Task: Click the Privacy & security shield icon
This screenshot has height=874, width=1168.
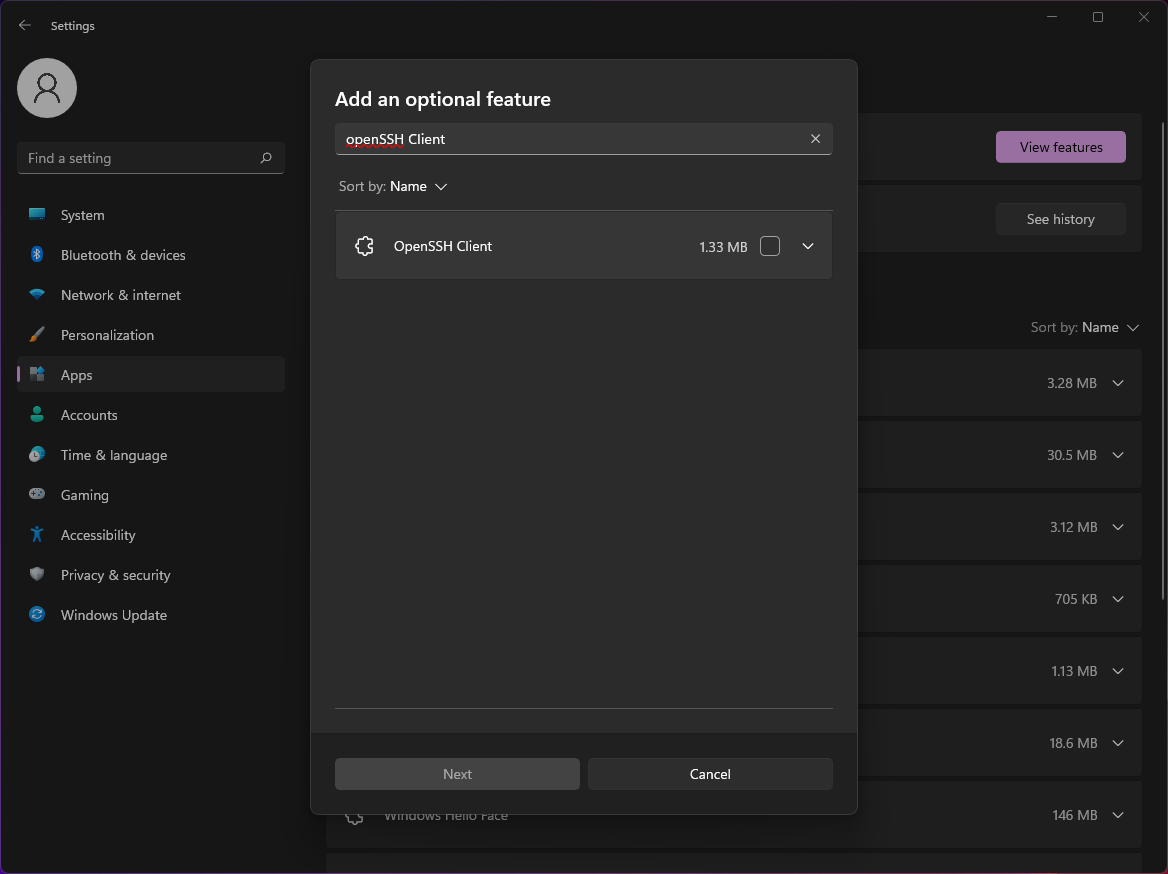Action: tap(36, 574)
